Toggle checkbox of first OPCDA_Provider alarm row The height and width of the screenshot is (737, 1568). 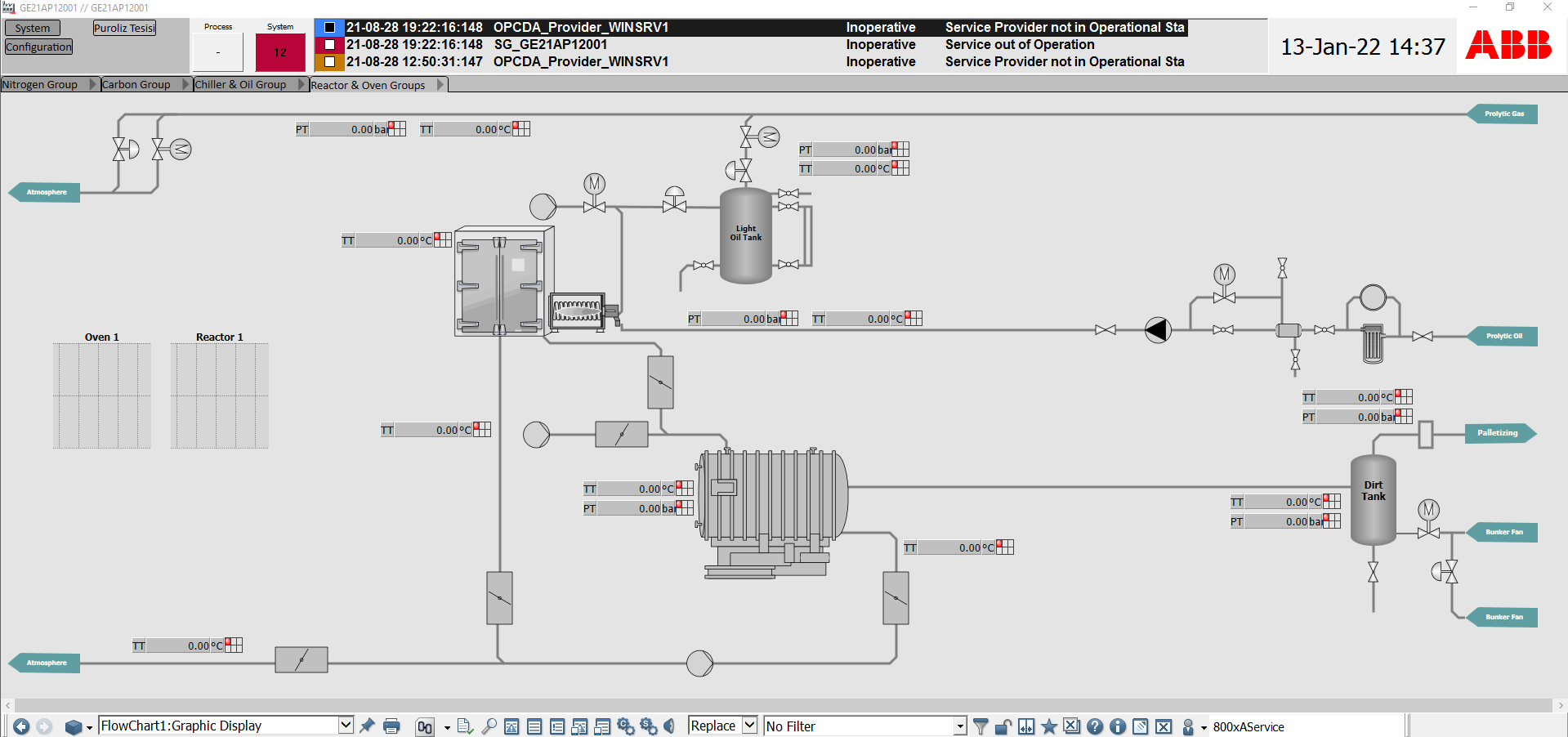pyautogui.click(x=330, y=28)
